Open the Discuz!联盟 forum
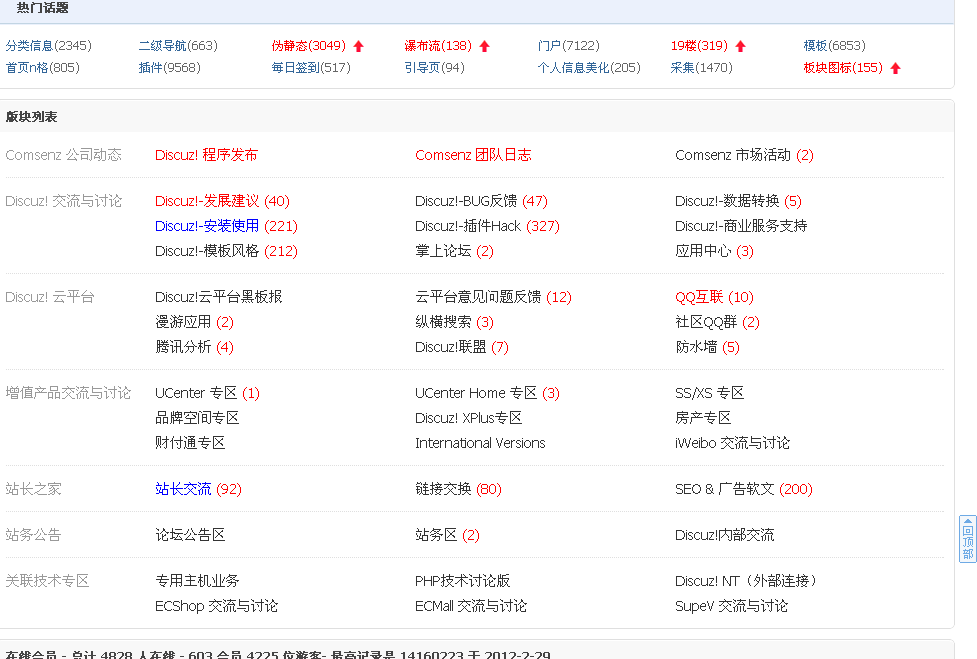Screen dimensions: 977x659 point(450,346)
